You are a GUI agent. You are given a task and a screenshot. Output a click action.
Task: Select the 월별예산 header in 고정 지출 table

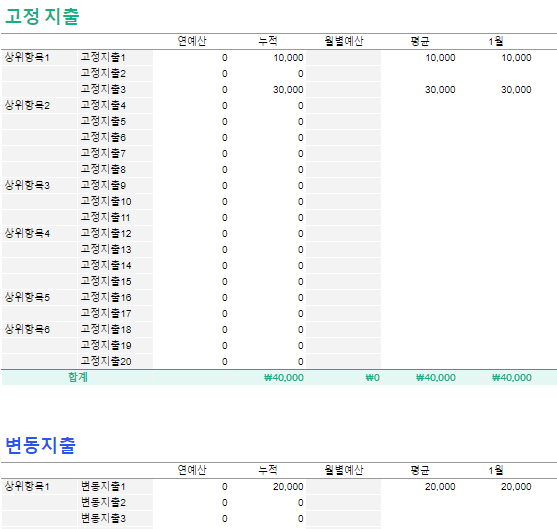tap(344, 41)
